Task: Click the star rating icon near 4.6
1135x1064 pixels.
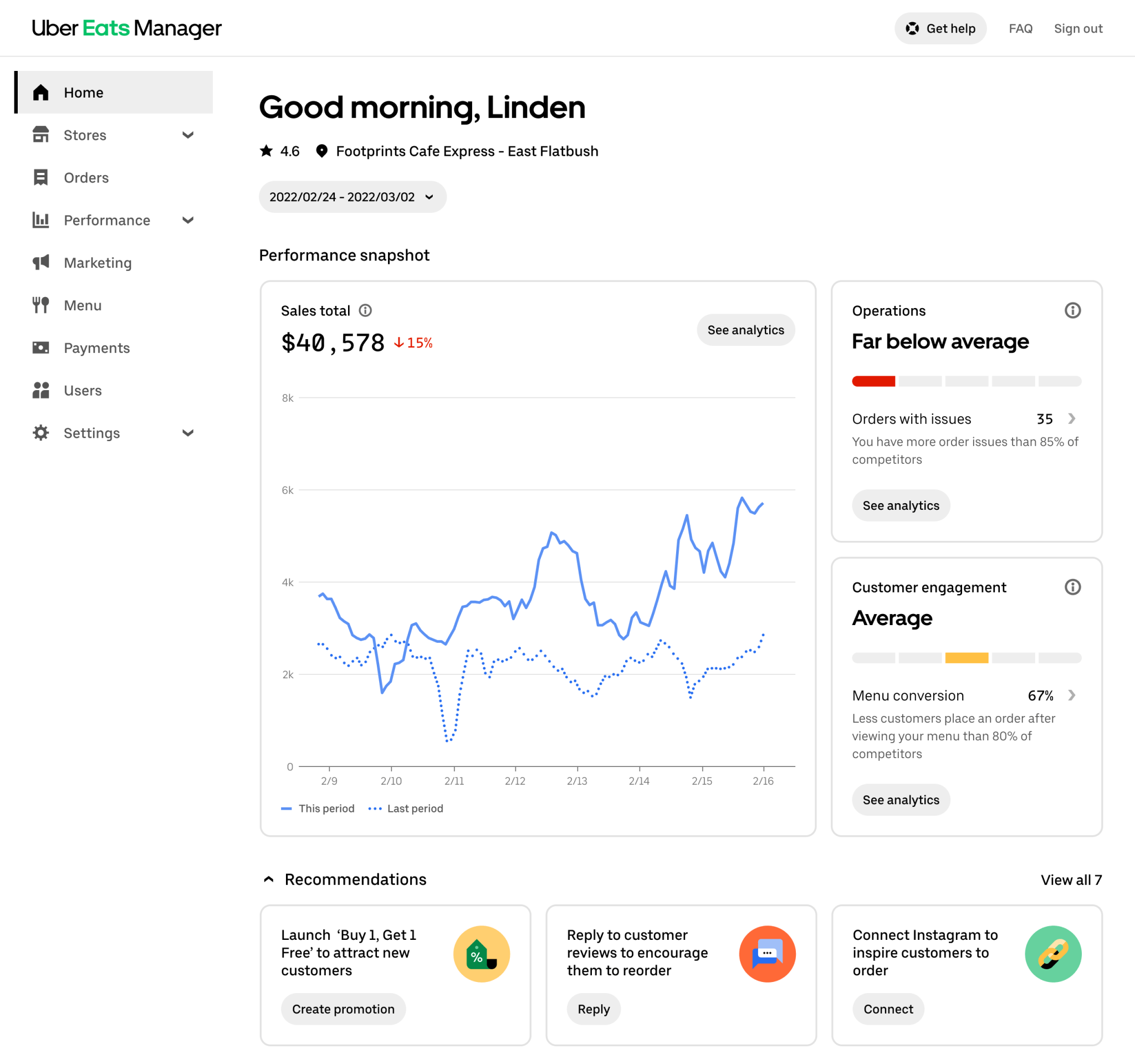Action: pyautogui.click(x=266, y=151)
